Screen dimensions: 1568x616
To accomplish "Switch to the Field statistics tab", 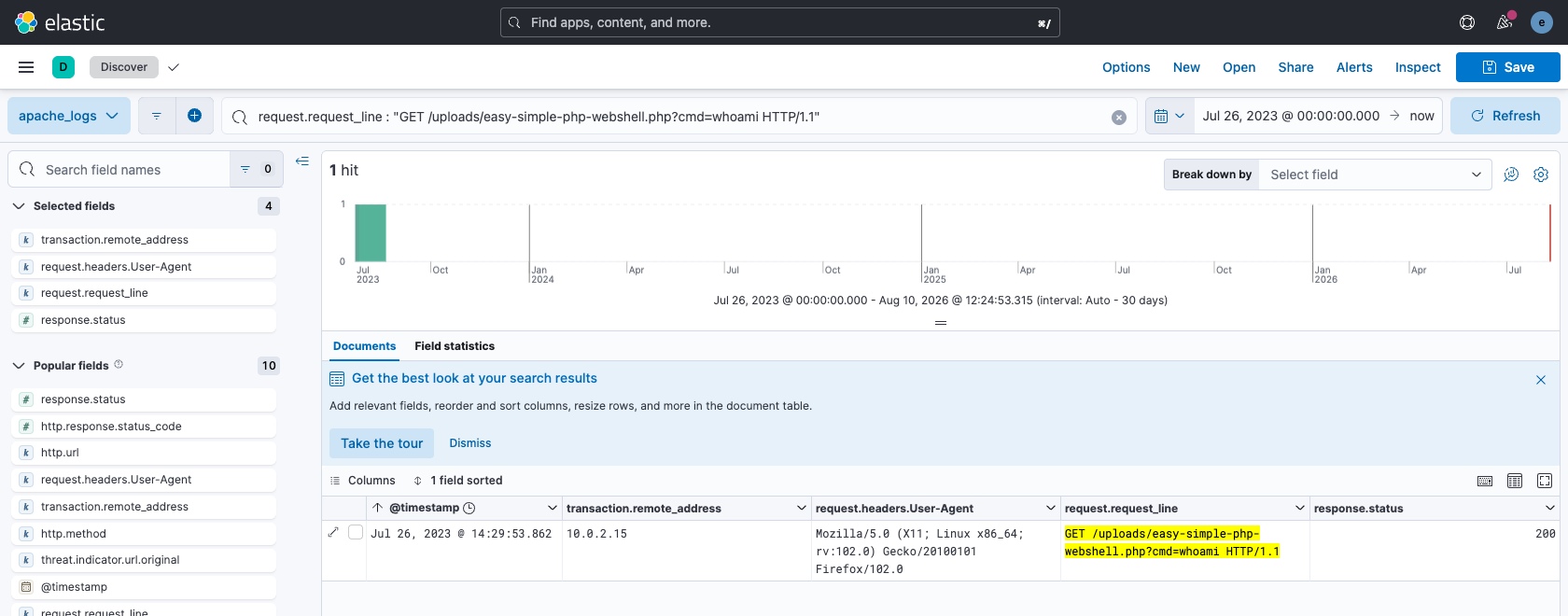I will click(x=455, y=346).
